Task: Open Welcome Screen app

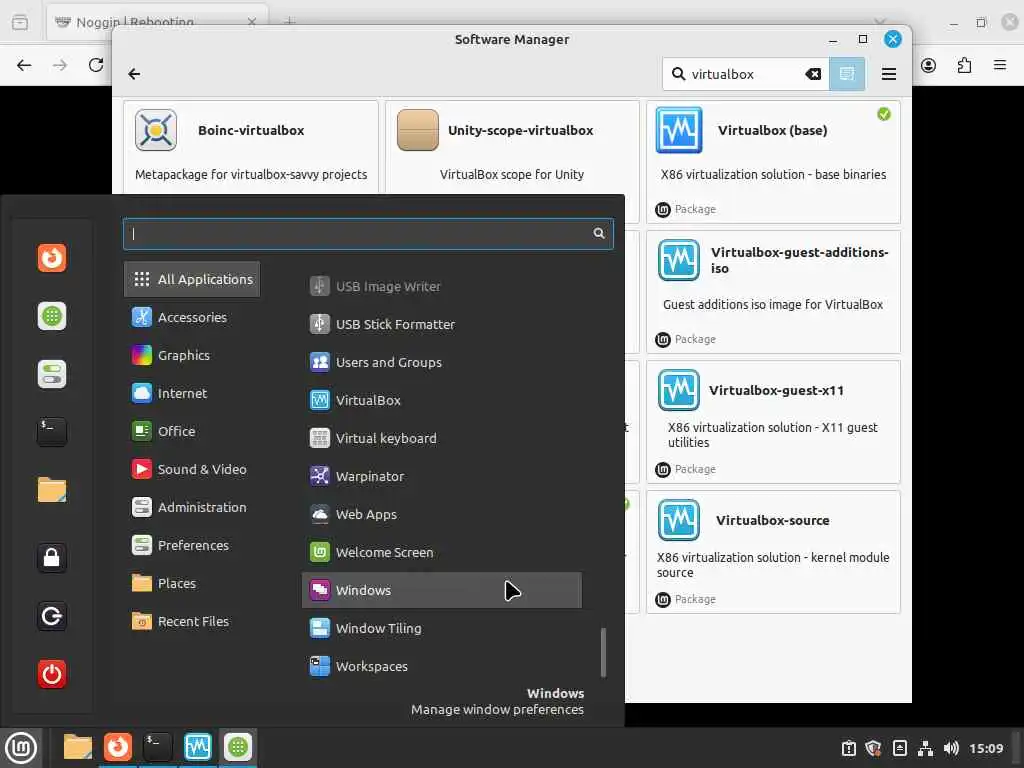Action: (441, 552)
